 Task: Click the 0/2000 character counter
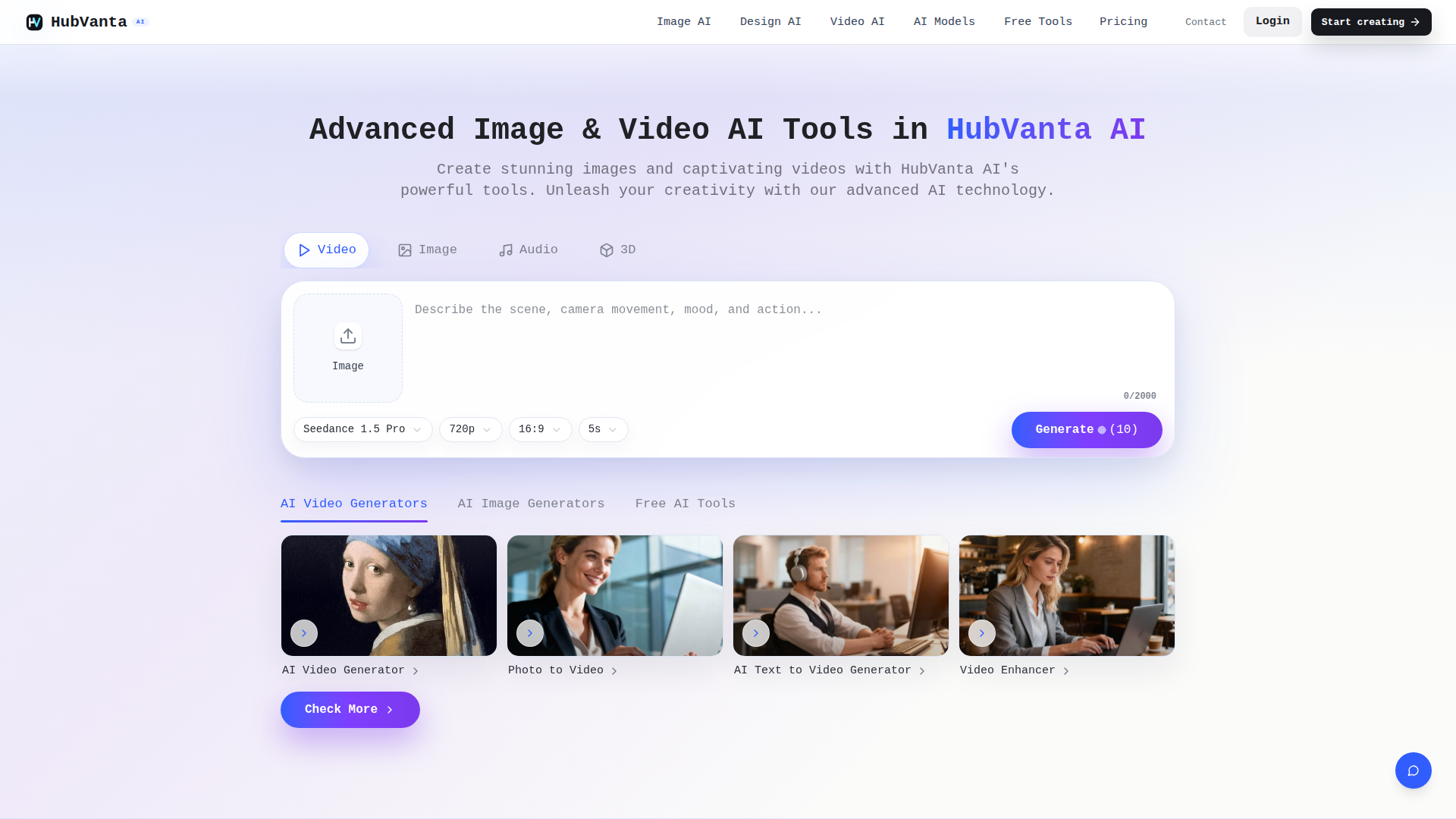coord(1140,397)
